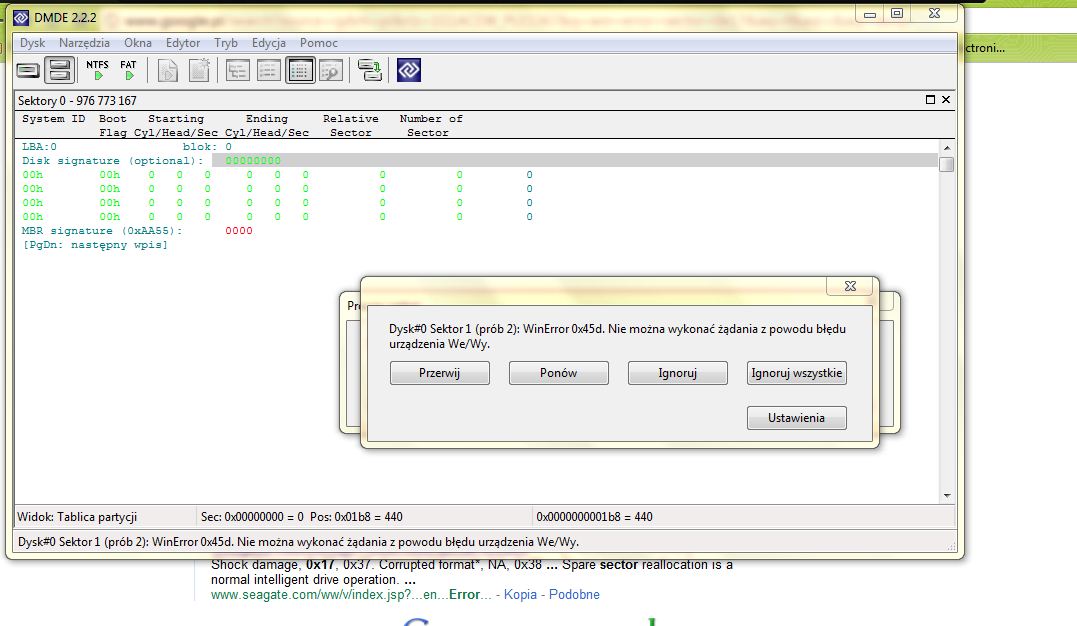This screenshot has height=626, width=1077.
Task: Minimize the DMDE window
Action: (870, 14)
